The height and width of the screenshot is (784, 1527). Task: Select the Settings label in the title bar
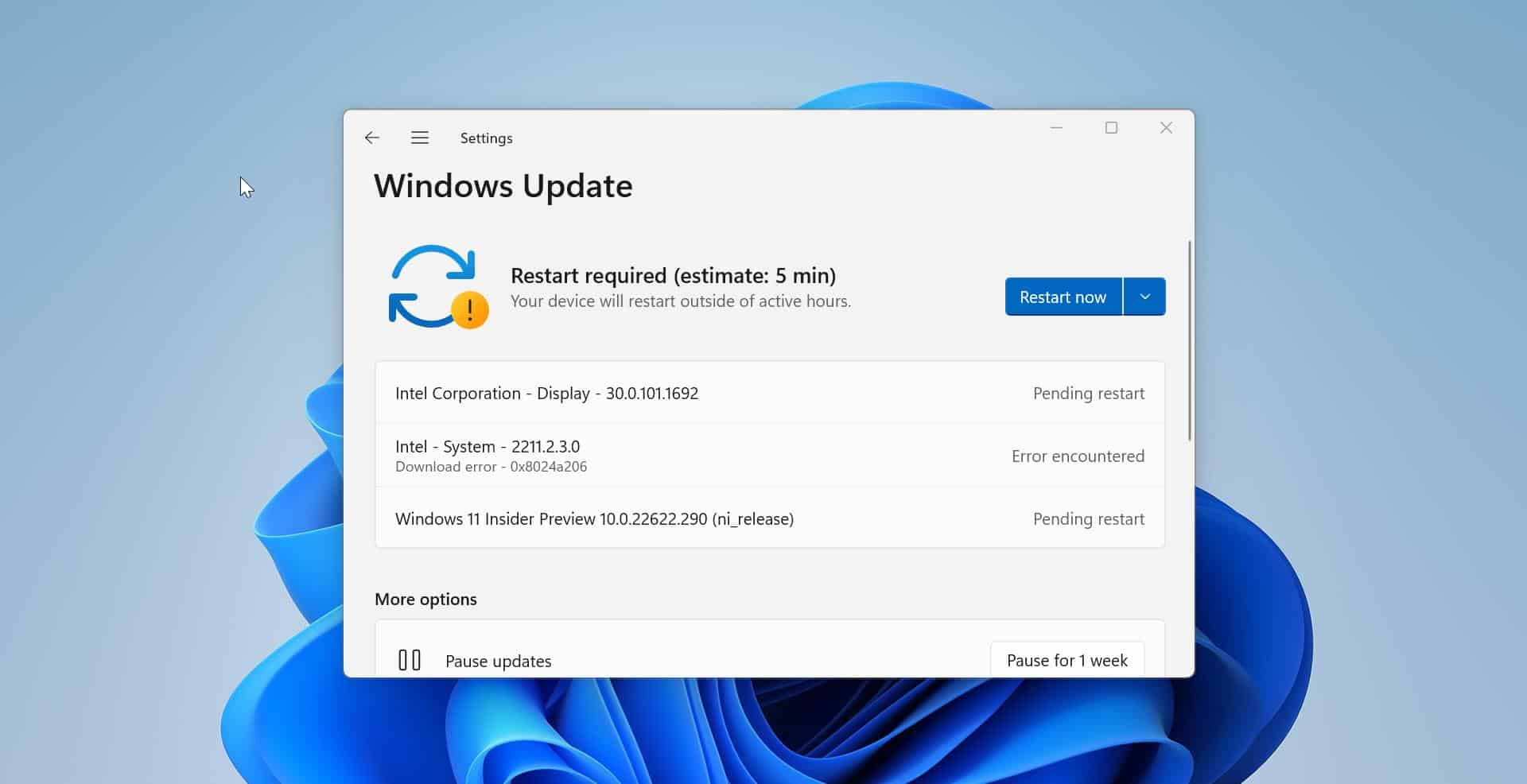click(x=486, y=138)
